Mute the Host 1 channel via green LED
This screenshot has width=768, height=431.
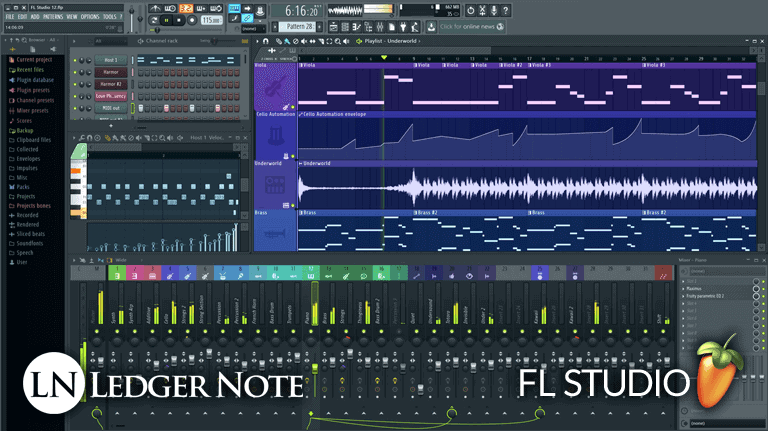[x=75, y=60]
